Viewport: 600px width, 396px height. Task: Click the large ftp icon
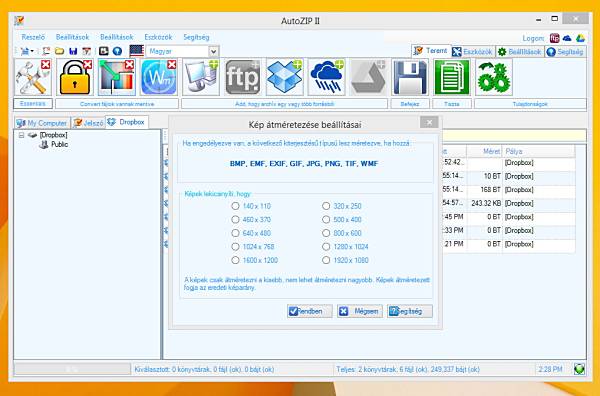[x=243, y=77]
